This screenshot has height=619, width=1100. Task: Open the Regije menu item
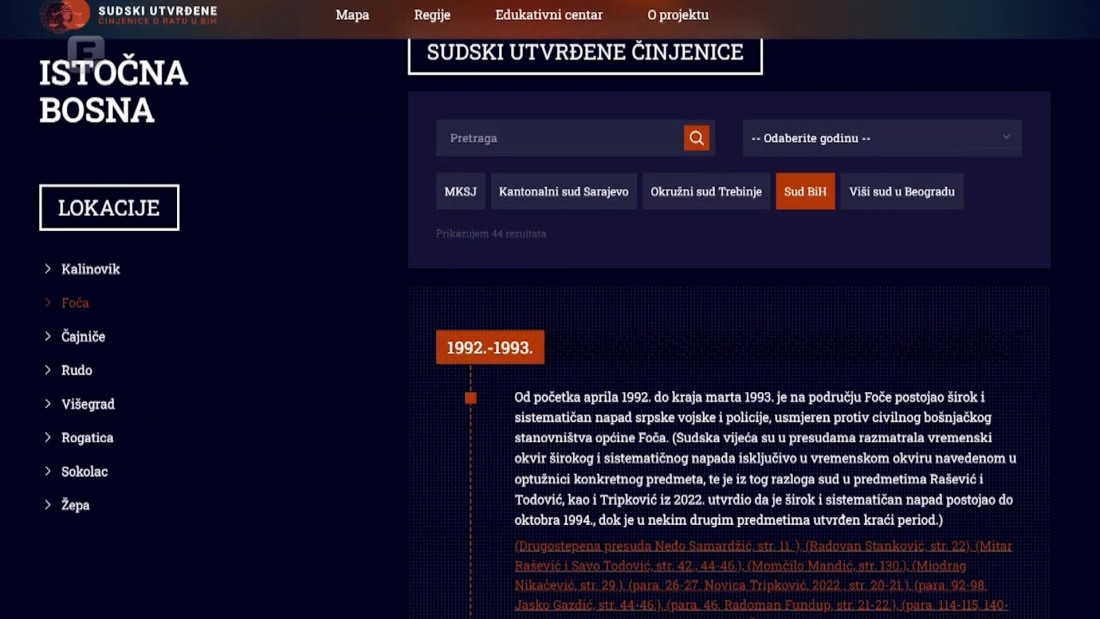click(432, 15)
